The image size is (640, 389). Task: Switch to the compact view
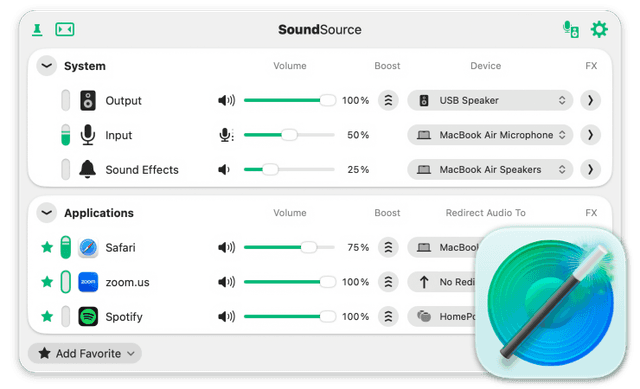pyautogui.click(x=65, y=29)
